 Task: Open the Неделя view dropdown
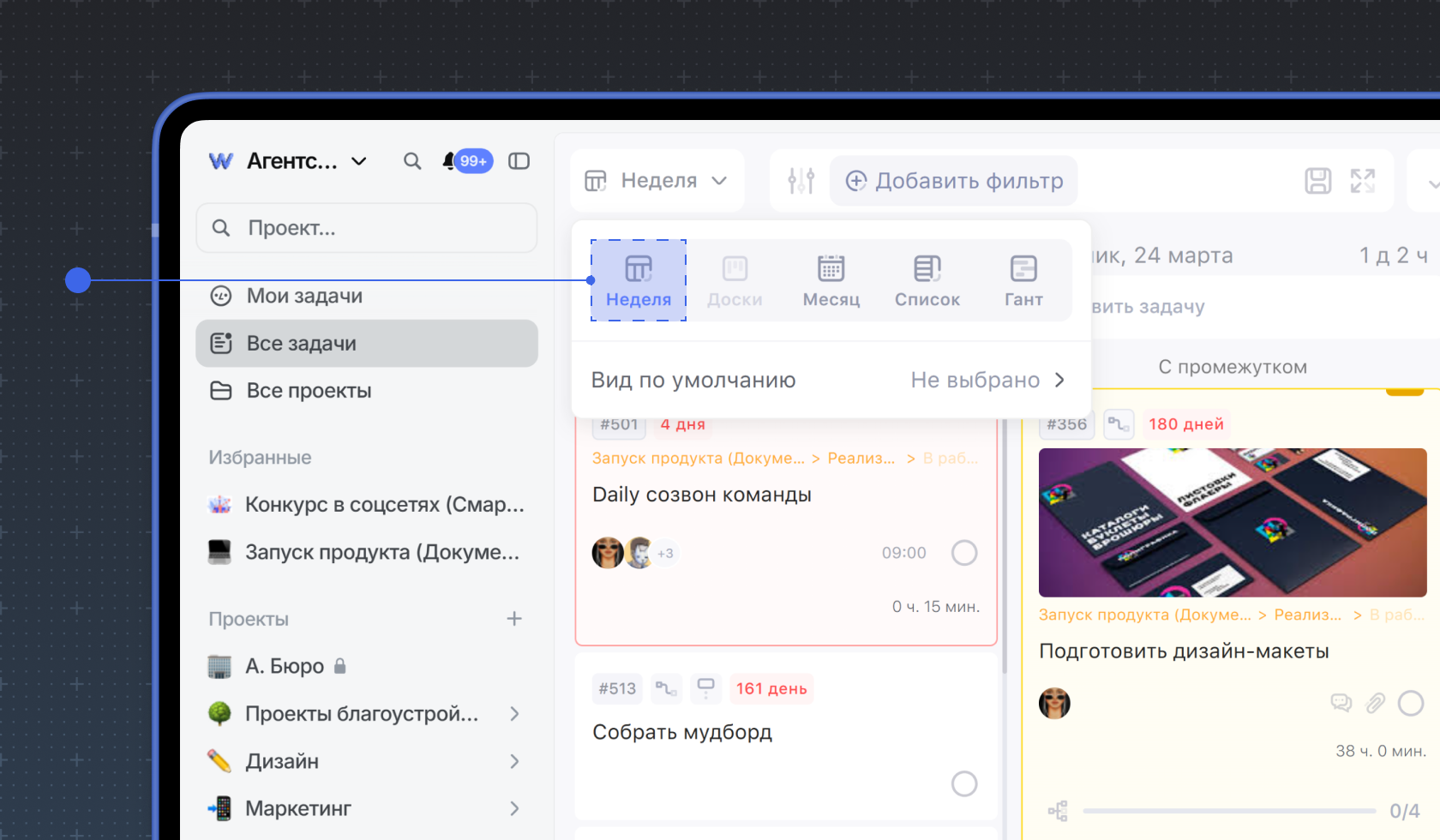point(657,181)
